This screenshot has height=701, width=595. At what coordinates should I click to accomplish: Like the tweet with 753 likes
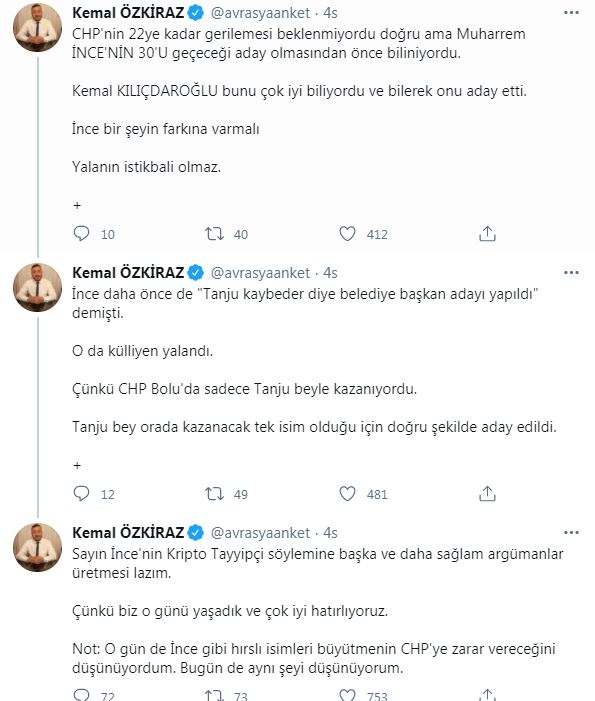(347, 695)
